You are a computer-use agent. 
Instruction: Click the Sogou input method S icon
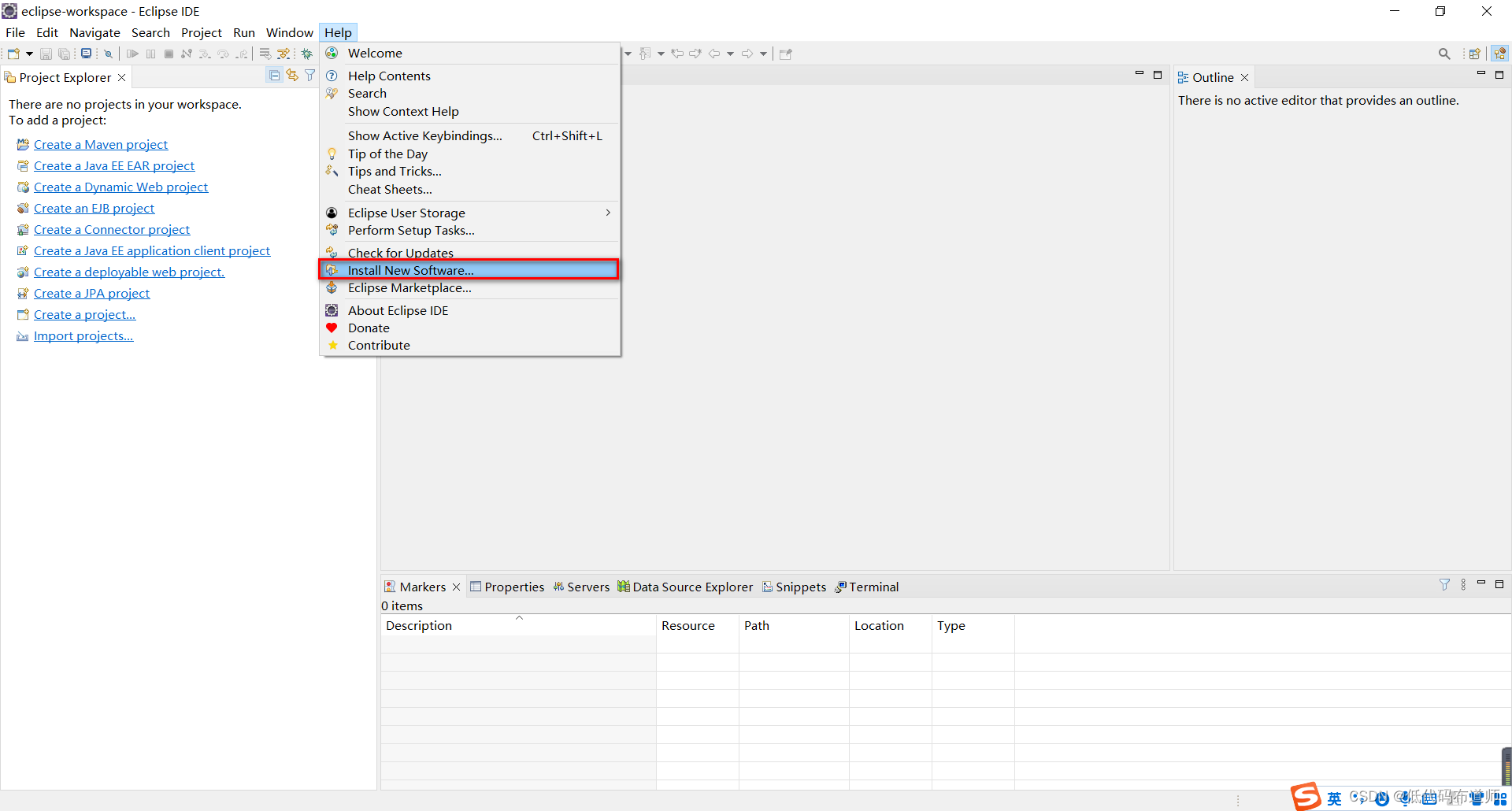tap(1306, 797)
